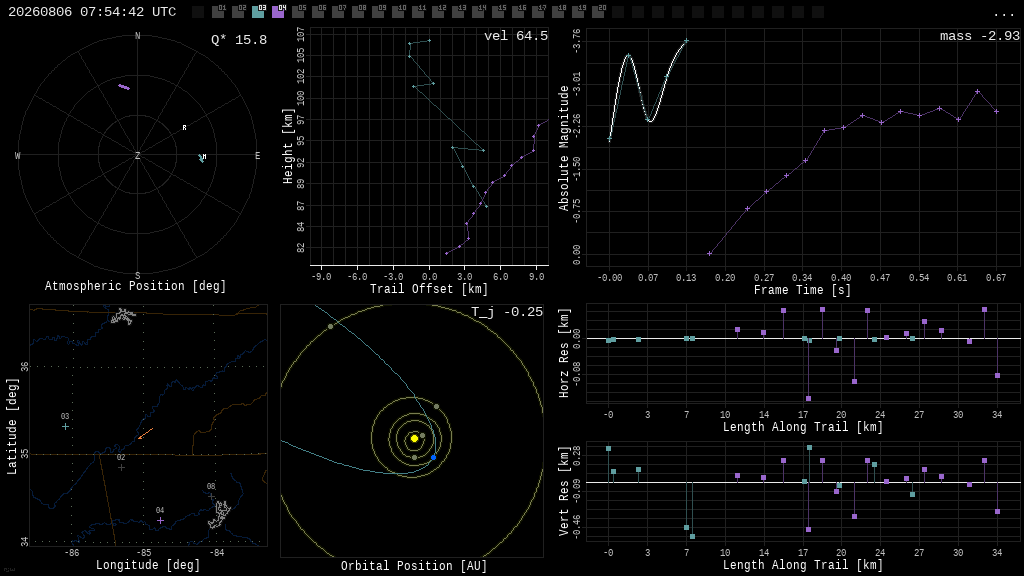Toggle station 05 square in top bar
The image size is (1024, 576).
point(298,12)
